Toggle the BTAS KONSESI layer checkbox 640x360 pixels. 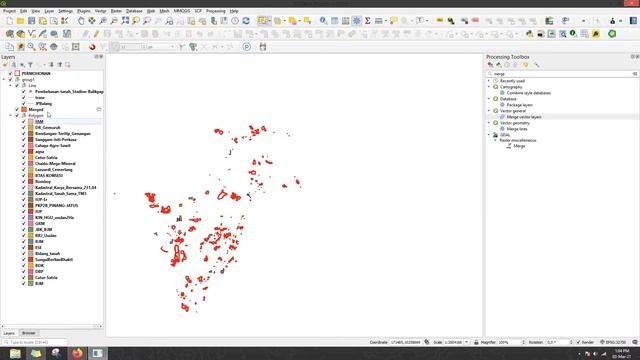(24, 176)
